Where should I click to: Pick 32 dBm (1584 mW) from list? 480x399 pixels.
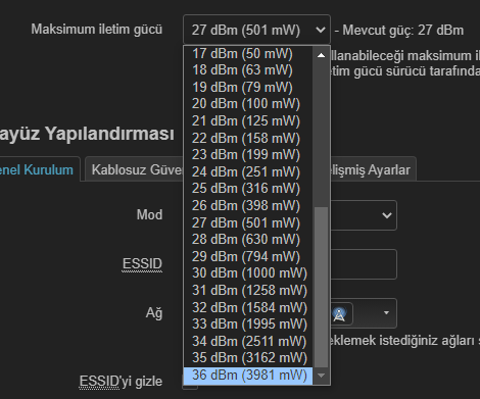[x=248, y=308]
